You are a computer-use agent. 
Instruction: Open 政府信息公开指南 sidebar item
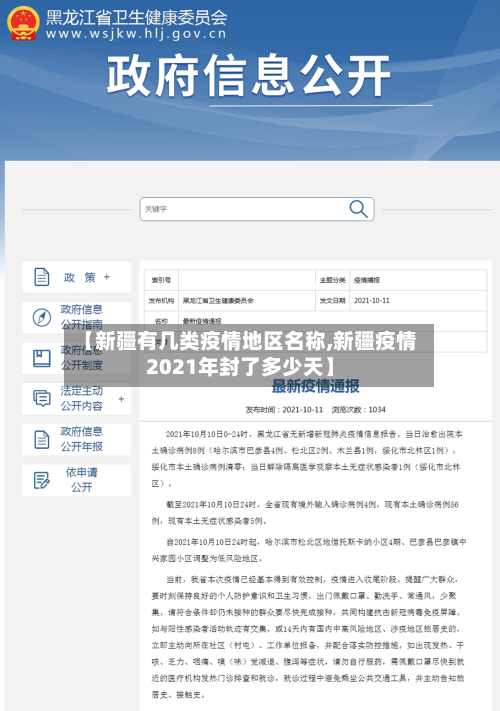coord(77,317)
